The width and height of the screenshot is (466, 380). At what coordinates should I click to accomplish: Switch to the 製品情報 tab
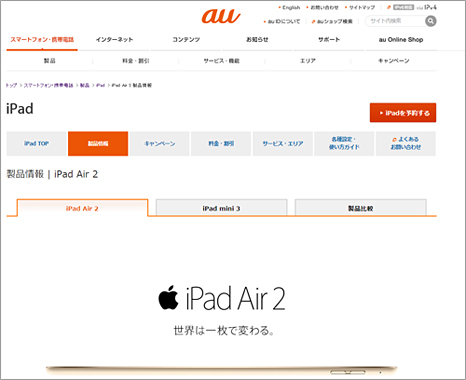click(98, 144)
